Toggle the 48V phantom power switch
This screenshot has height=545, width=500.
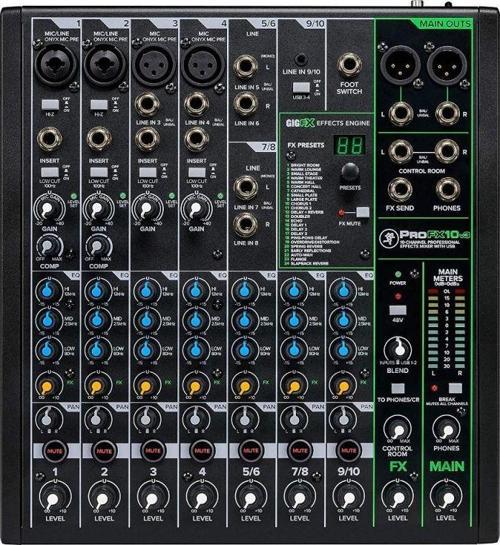[x=397, y=310]
